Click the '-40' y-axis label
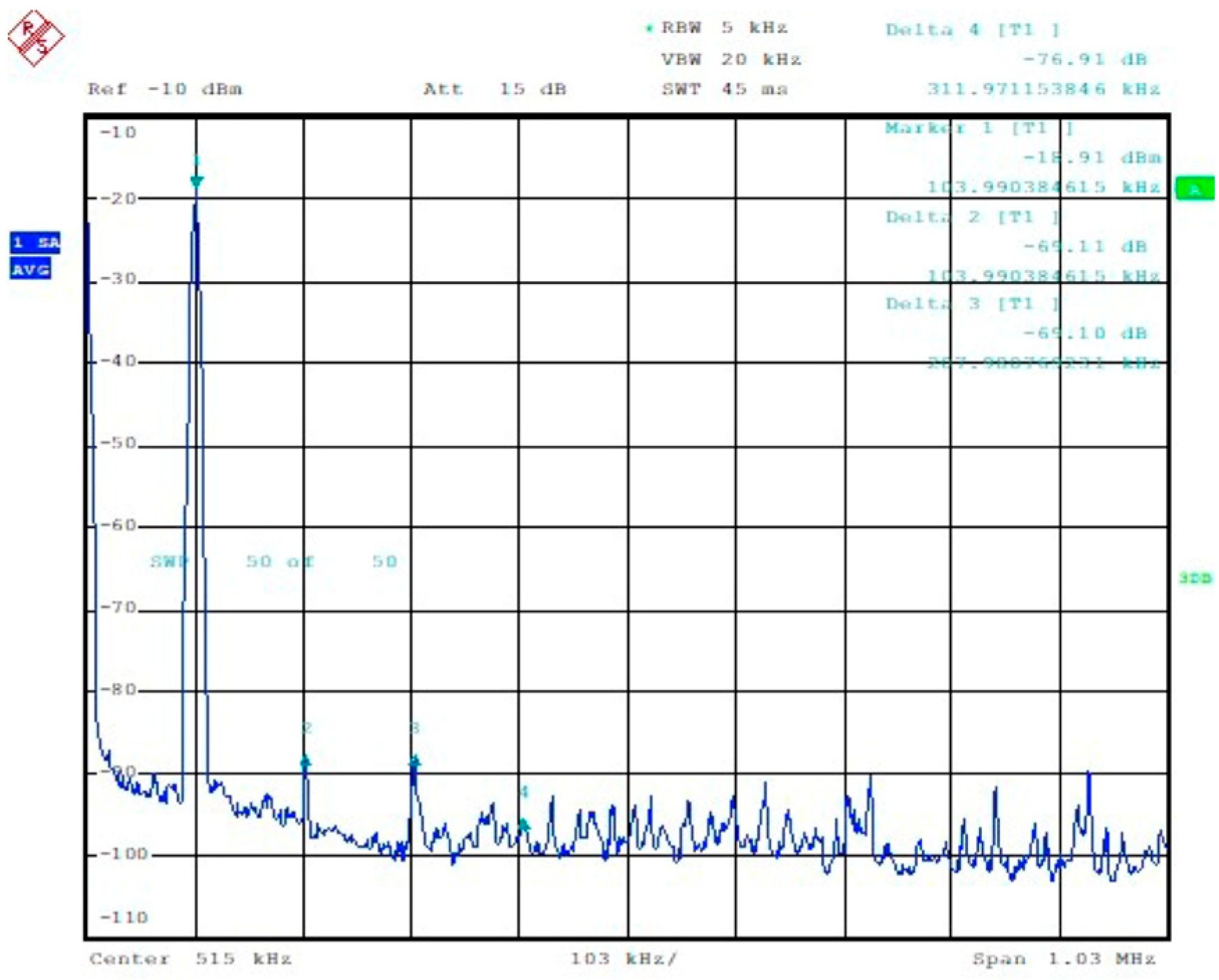The image size is (1219, 980). (119, 361)
